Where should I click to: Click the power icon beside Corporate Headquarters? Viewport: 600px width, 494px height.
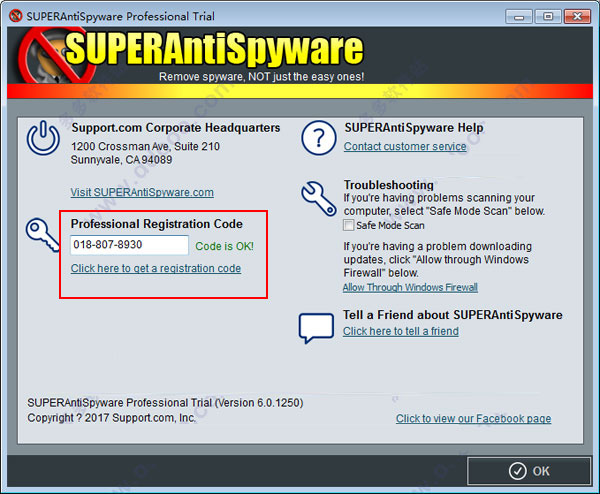point(43,138)
